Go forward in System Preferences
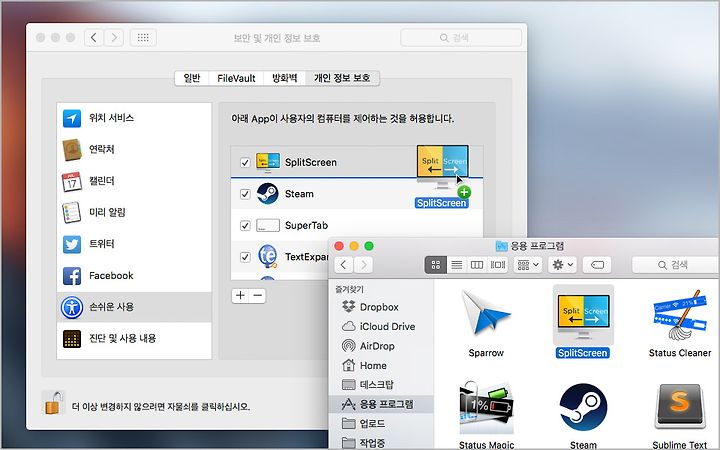 click(x=114, y=38)
